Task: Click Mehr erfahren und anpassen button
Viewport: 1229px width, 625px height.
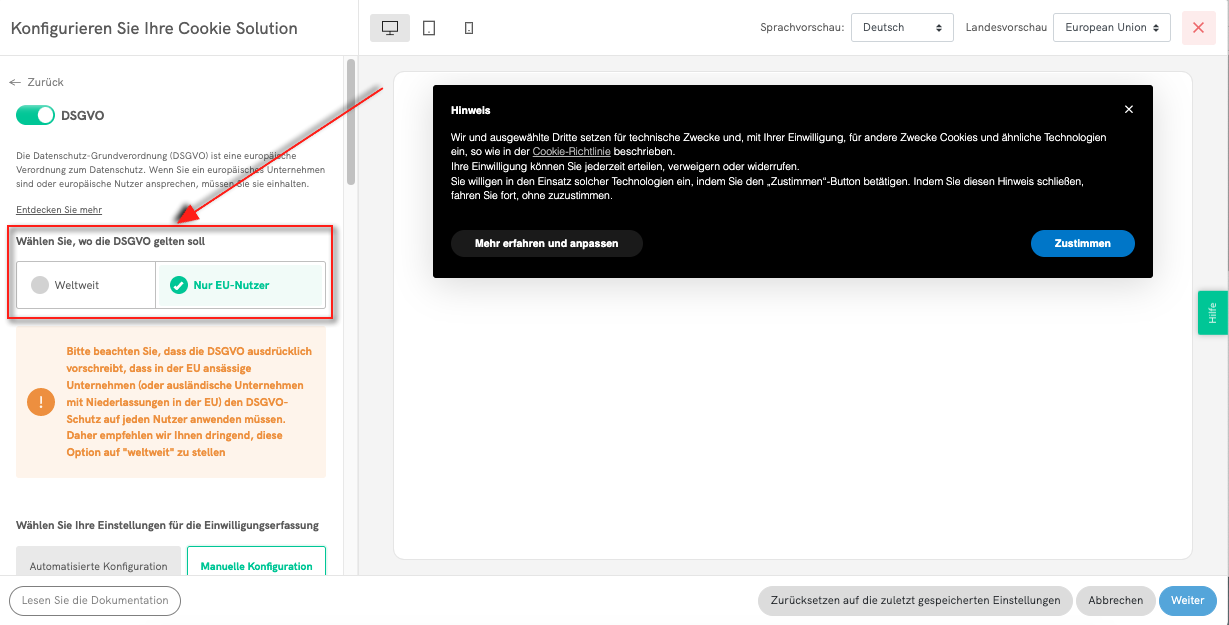Action: [546, 243]
